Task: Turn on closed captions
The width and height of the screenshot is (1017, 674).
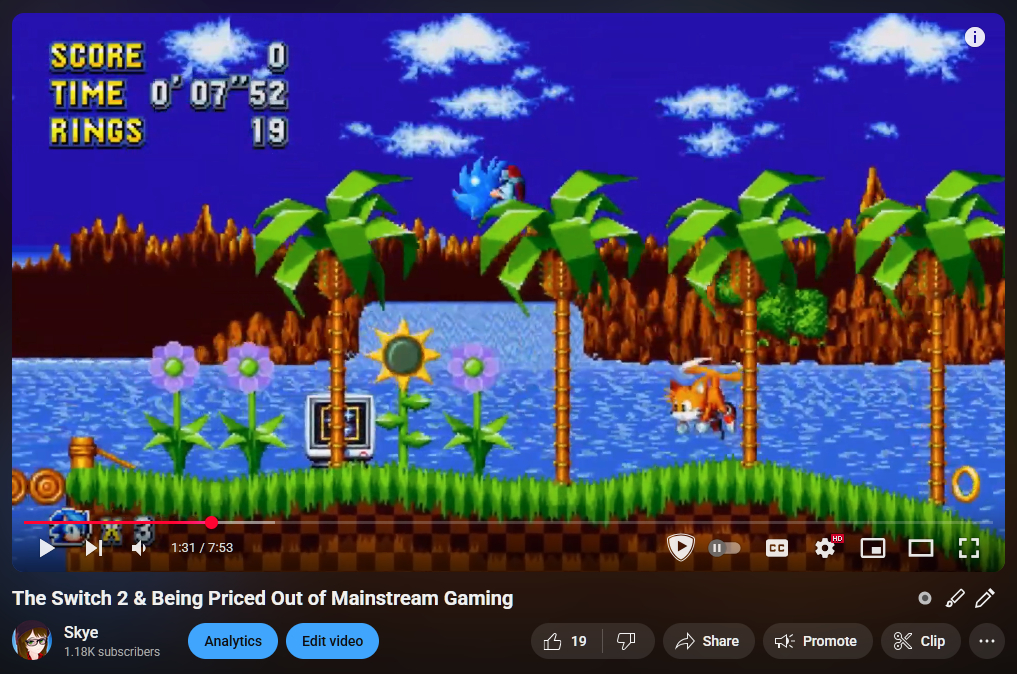Action: (777, 548)
